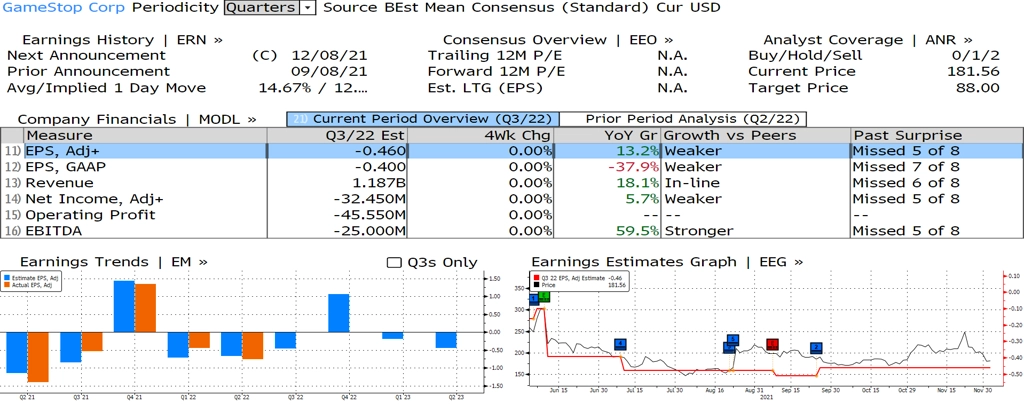Click the blue number 2 event marker
1024x404 pixels.
click(816, 348)
